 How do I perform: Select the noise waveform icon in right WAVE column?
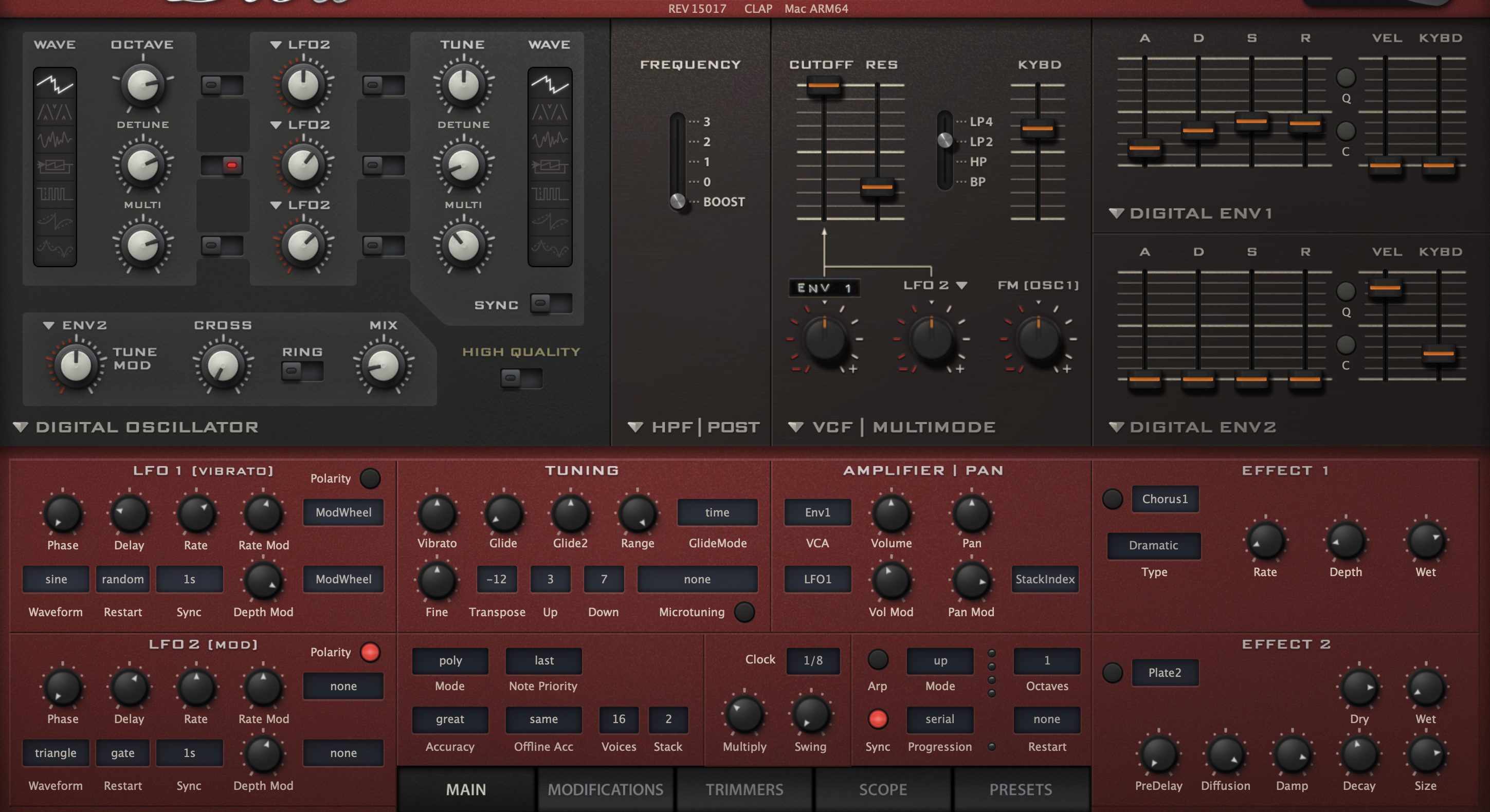coord(550,139)
